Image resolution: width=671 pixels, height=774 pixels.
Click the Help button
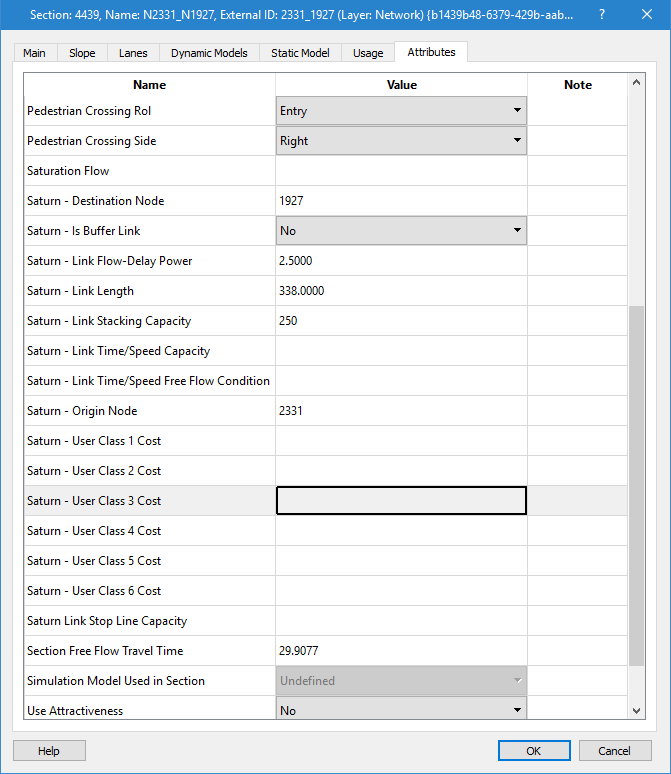coord(49,751)
